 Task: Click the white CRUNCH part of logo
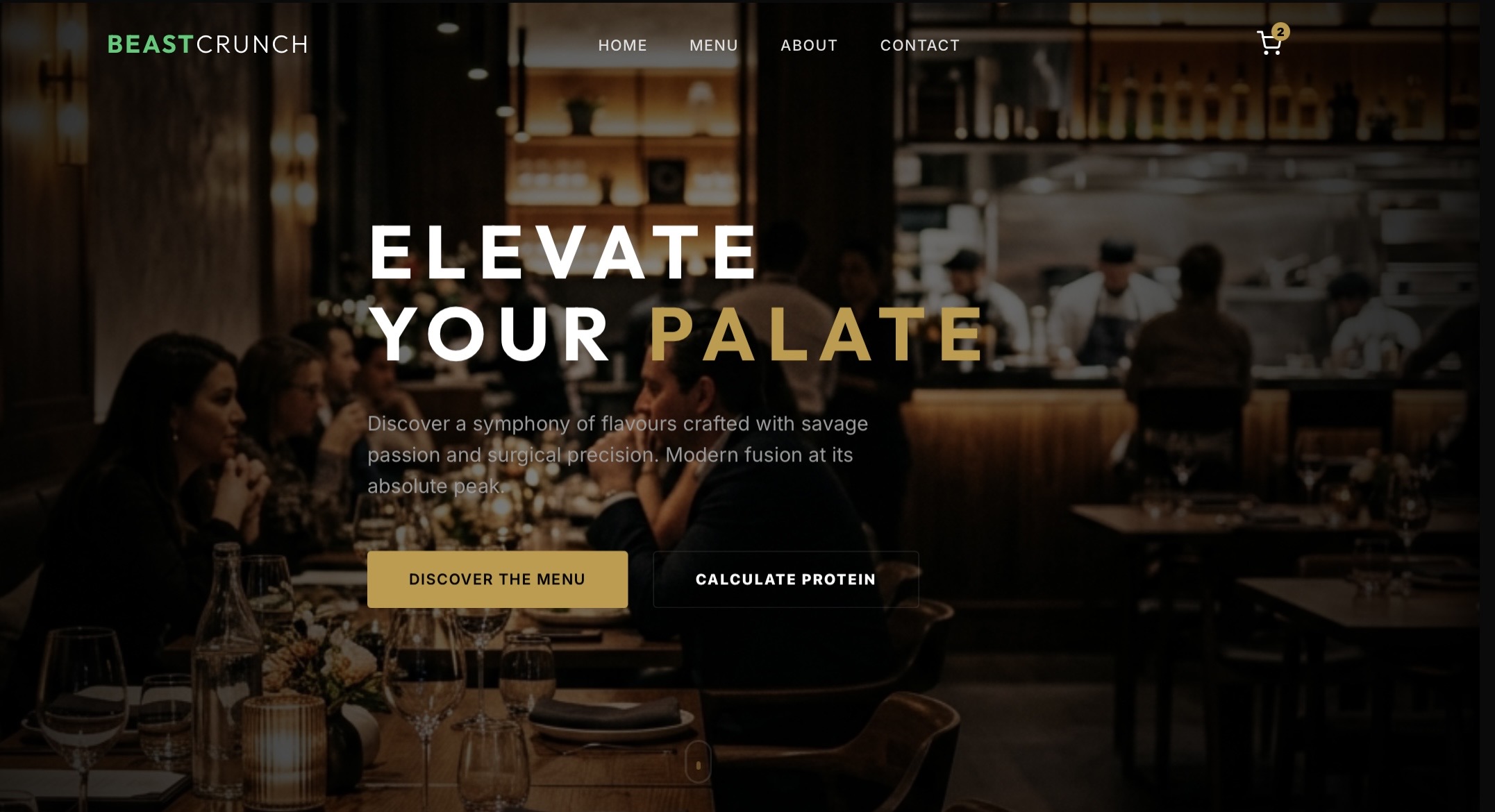pos(252,44)
